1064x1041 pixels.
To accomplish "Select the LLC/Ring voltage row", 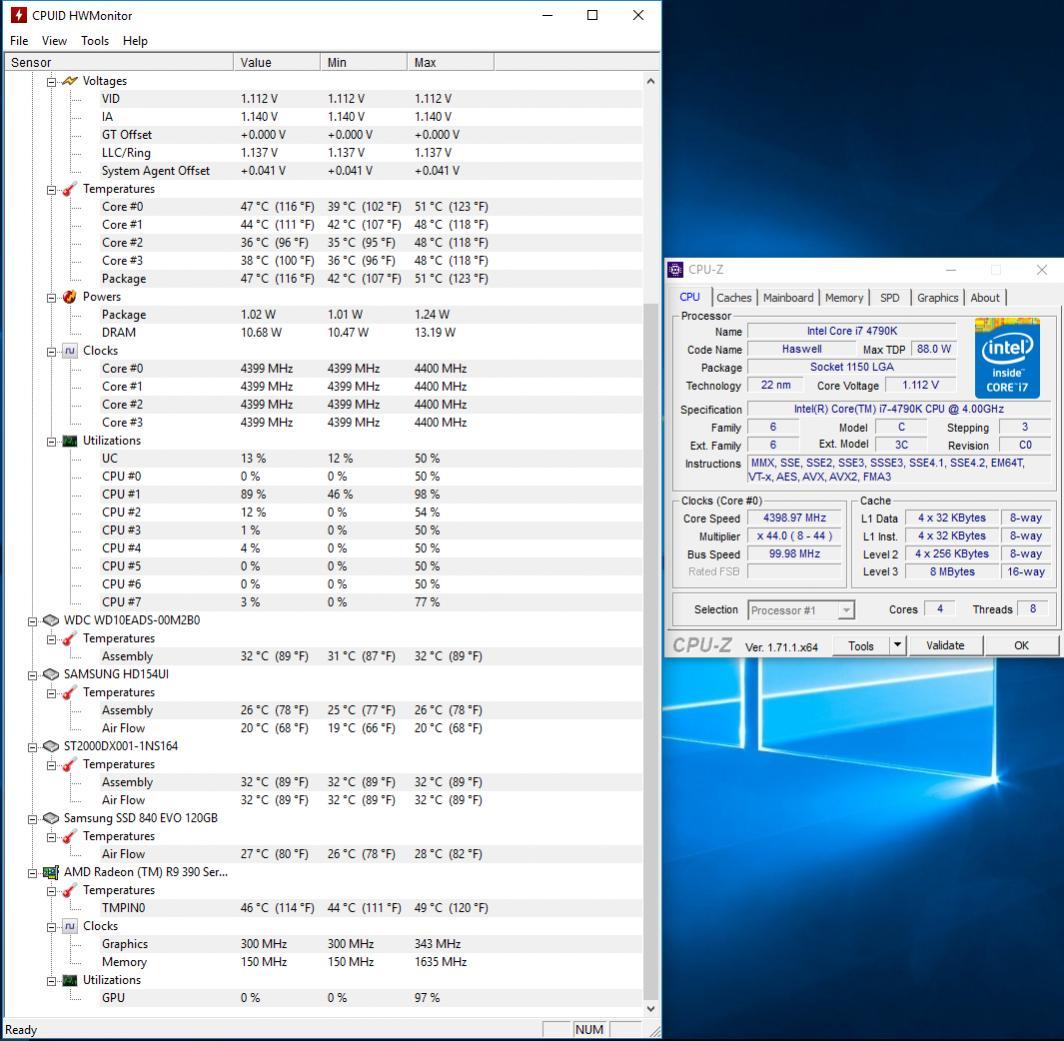I will click(x=370, y=153).
